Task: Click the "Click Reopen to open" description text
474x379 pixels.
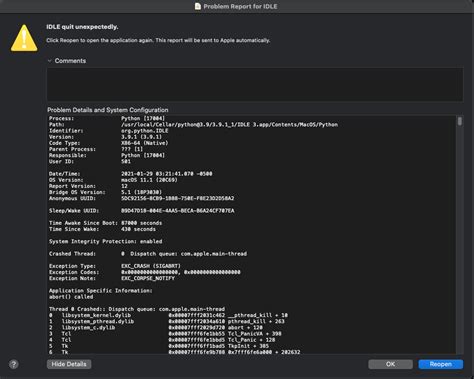Action: (x=158, y=40)
